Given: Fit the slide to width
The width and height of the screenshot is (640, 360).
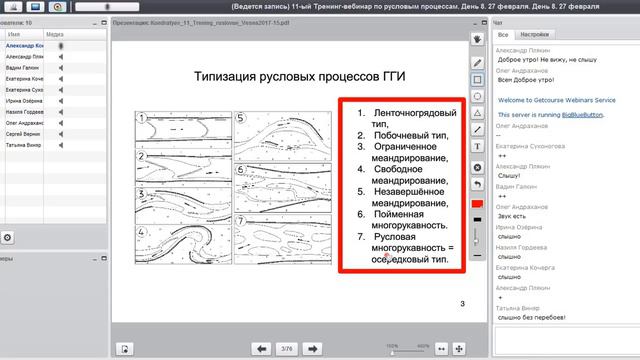Looking at the screenshot, I should tap(441, 349).
